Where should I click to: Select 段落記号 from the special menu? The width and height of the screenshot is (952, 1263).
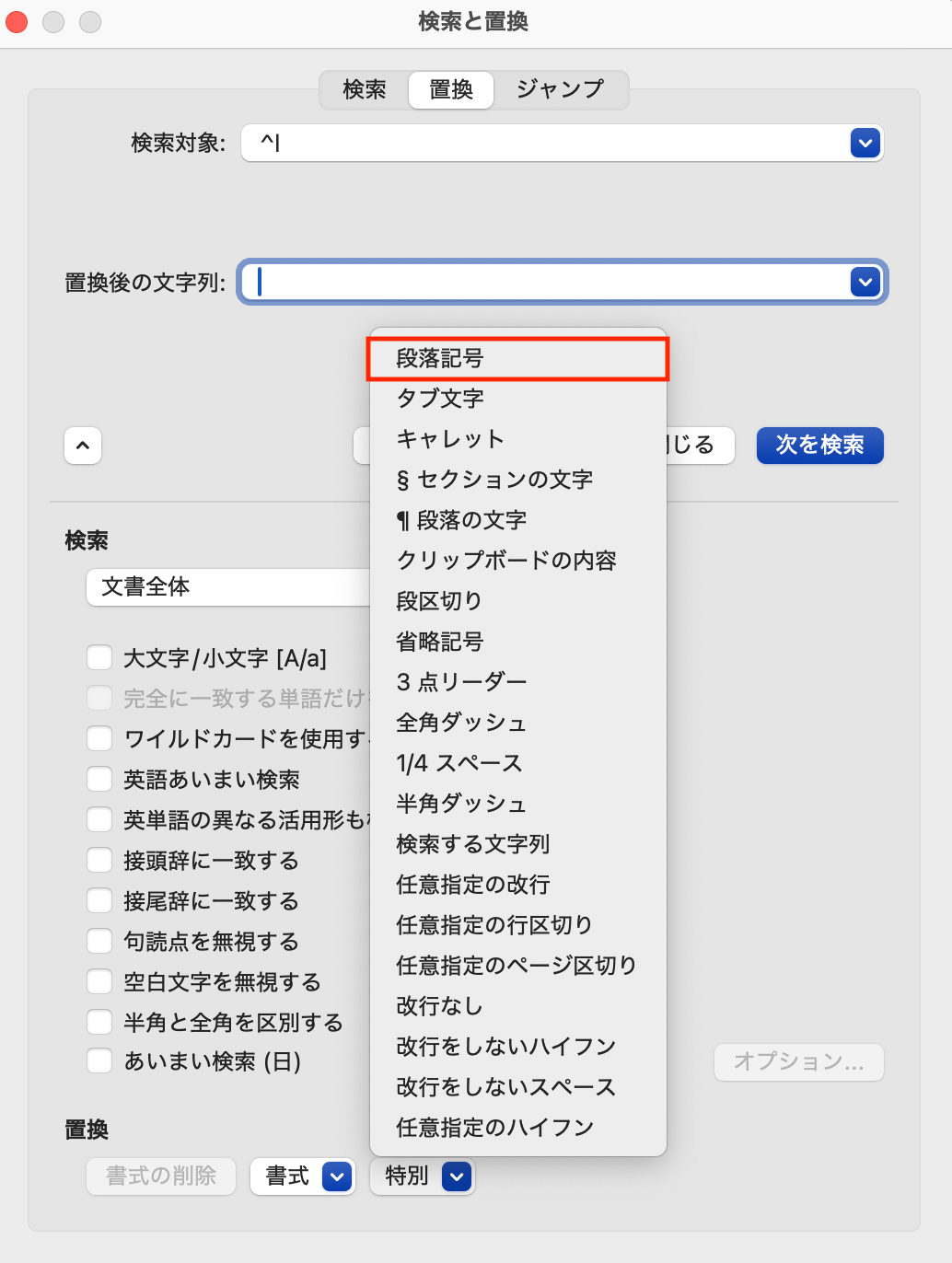(x=517, y=359)
